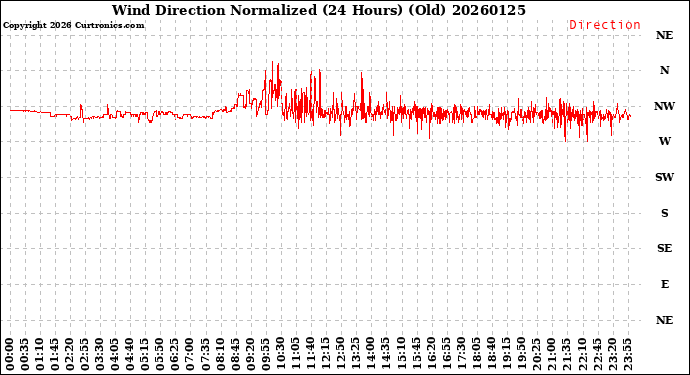Click the E direction axis label
690x375 pixels.
coord(664,284)
